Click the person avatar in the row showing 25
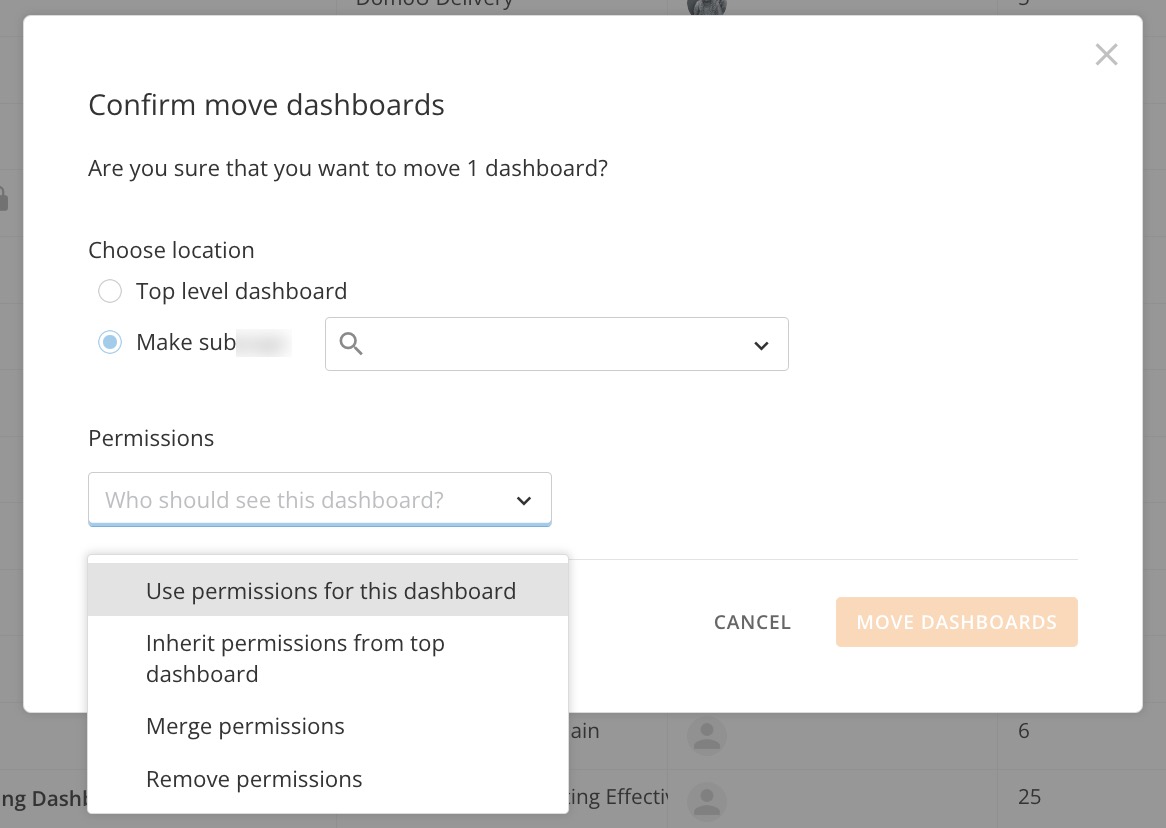 (x=707, y=801)
